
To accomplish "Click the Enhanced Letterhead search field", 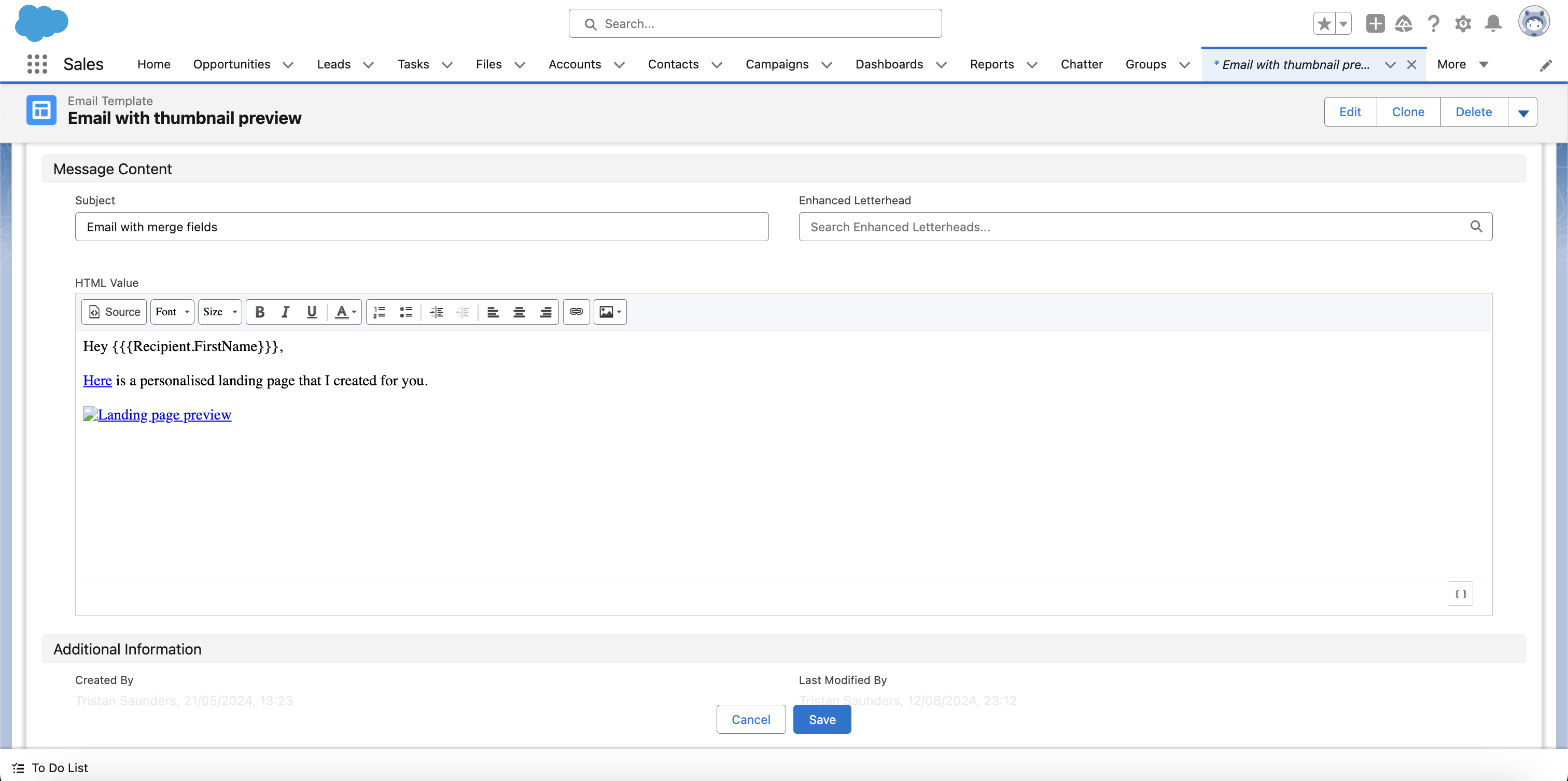I will (x=1138, y=227).
